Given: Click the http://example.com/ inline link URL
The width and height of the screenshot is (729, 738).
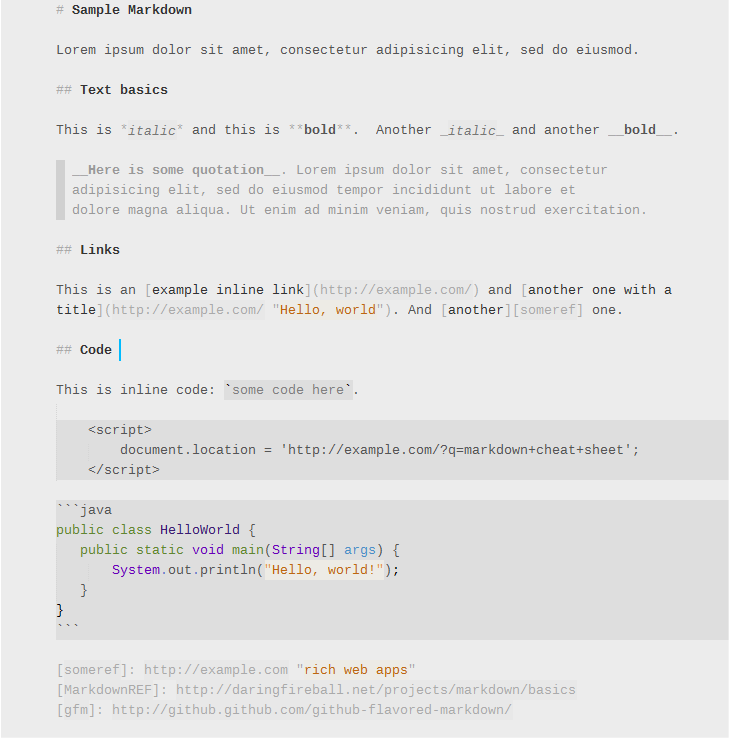Looking at the screenshot, I should point(395,290).
